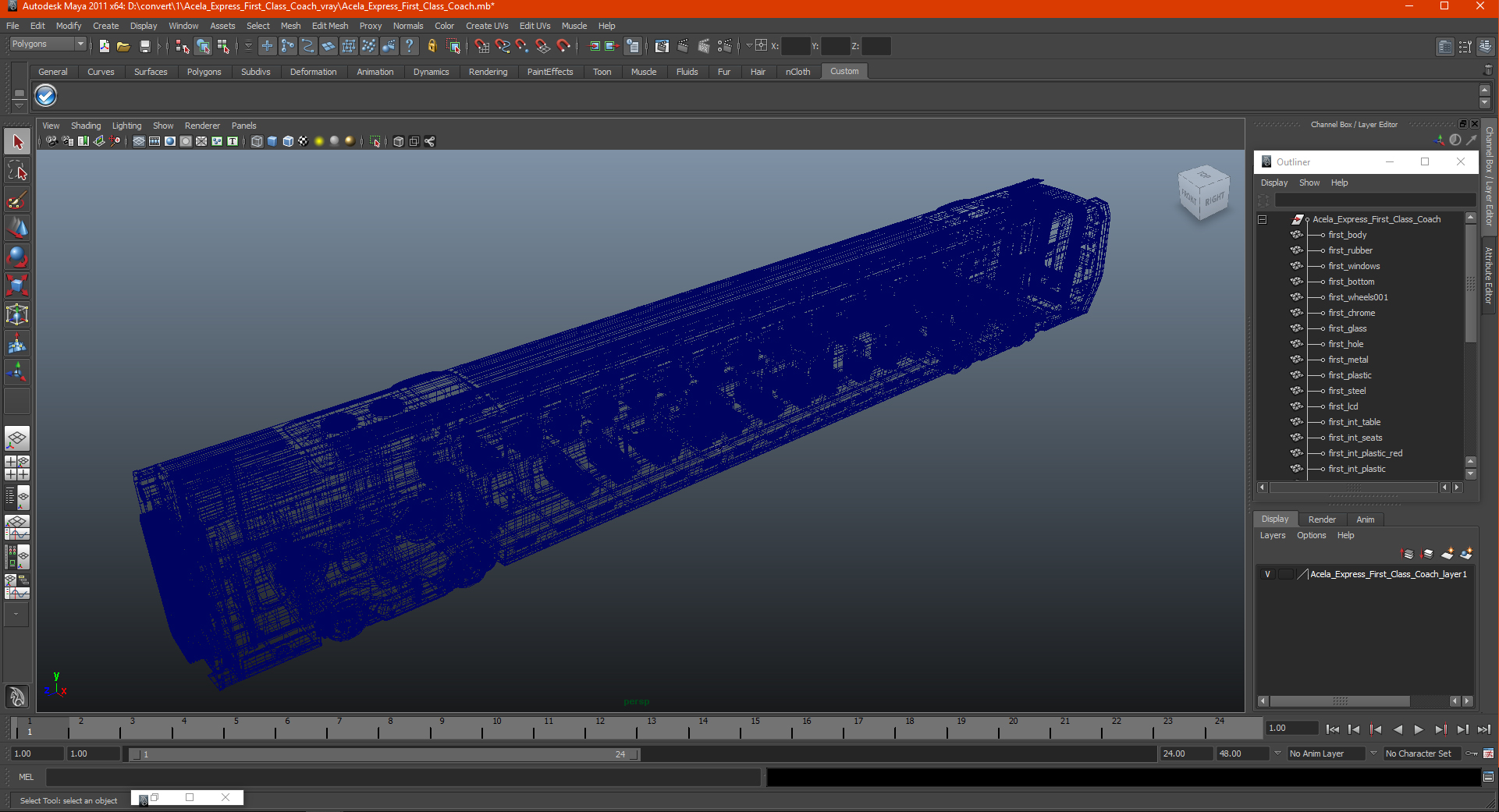Toggle the layer display type box next to V
Screen dimensions: 1499x812
click(x=1284, y=574)
